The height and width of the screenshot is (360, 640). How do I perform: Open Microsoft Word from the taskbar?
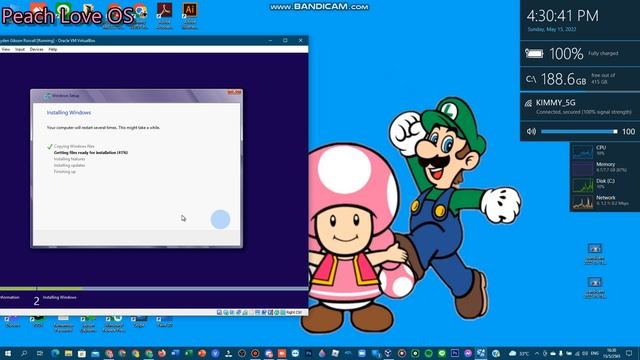click(x=175, y=353)
